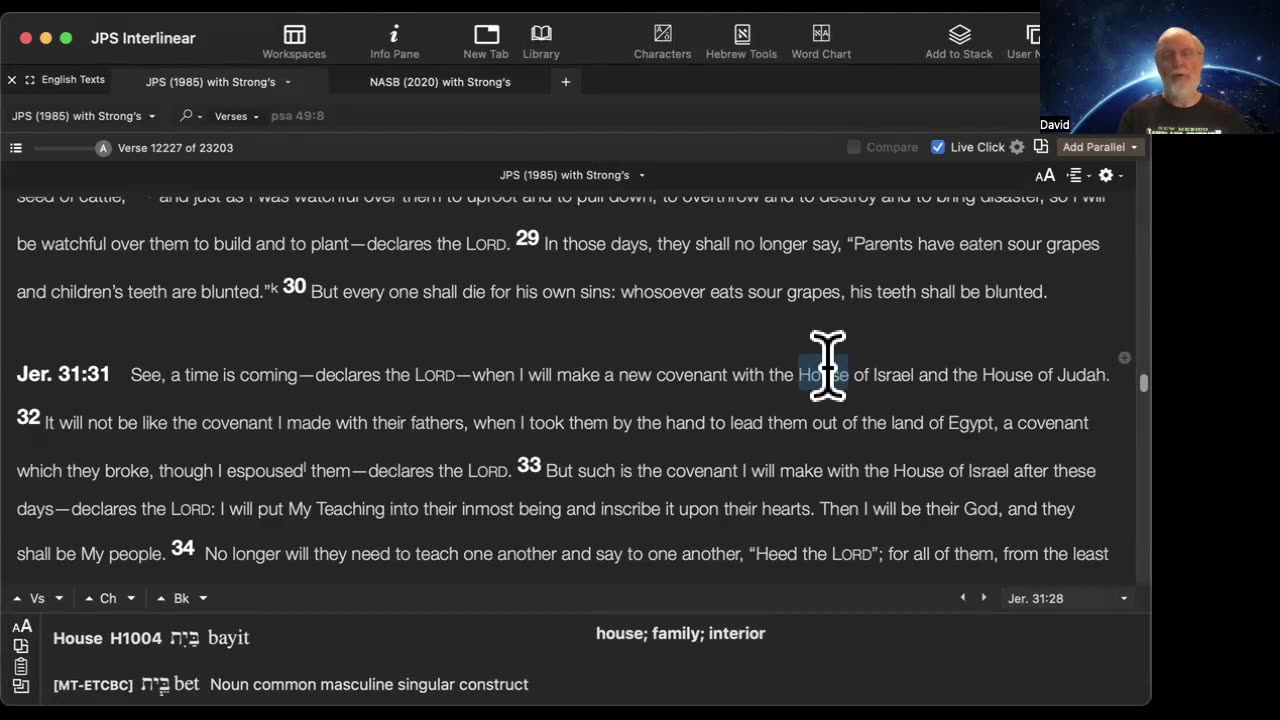Click verse number 34
The image size is (1280, 720).
(x=183, y=548)
